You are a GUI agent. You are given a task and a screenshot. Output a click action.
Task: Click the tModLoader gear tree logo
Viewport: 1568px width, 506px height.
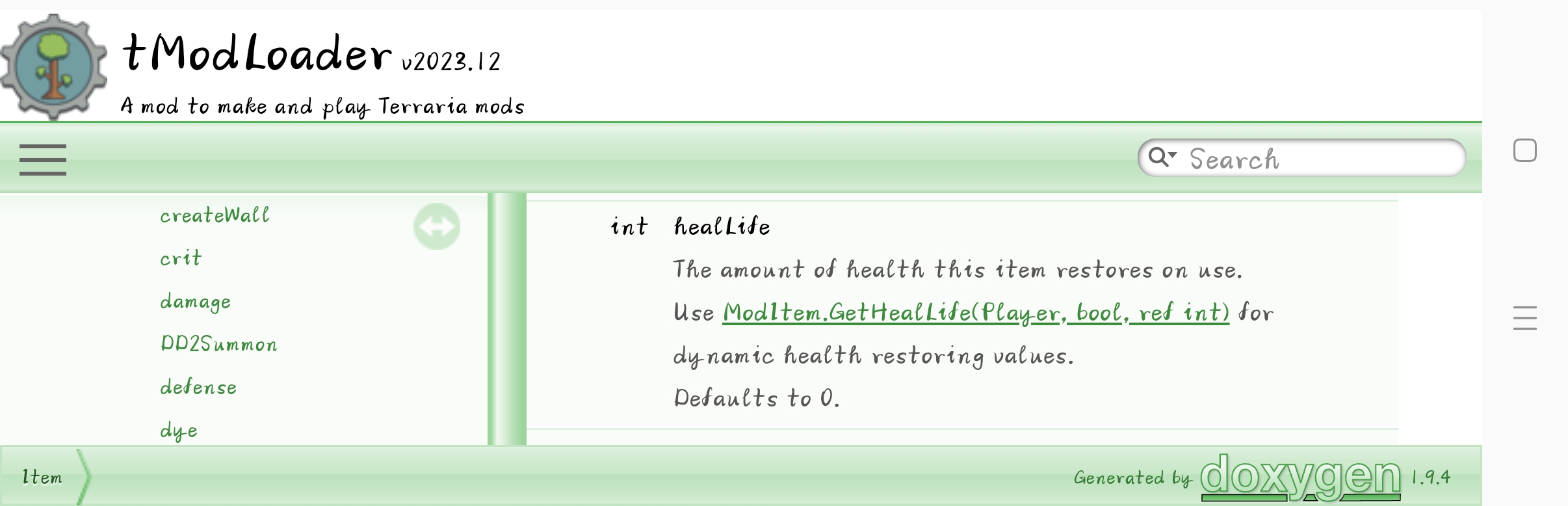coord(54,67)
